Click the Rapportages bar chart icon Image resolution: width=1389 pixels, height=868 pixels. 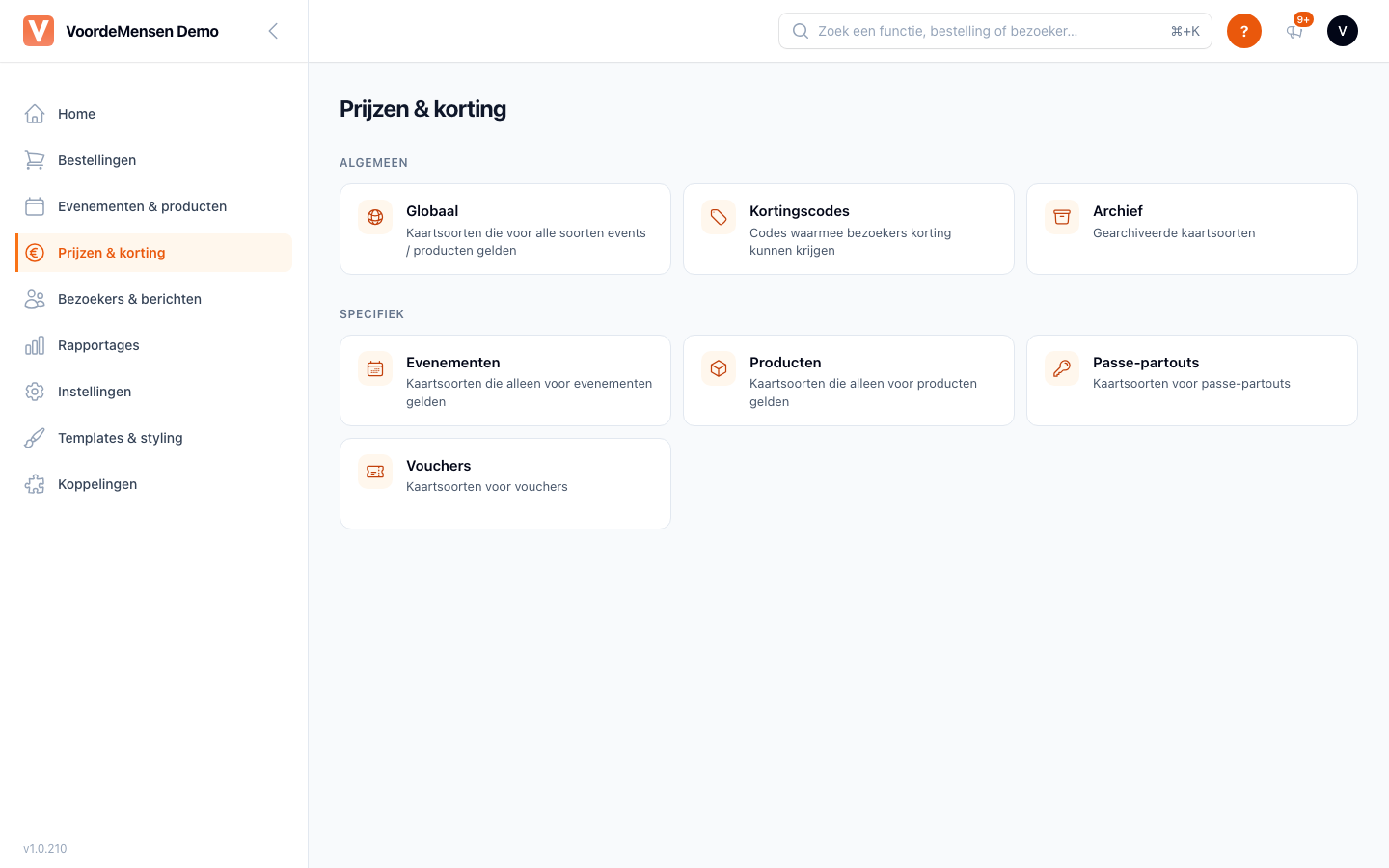[x=35, y=345]
